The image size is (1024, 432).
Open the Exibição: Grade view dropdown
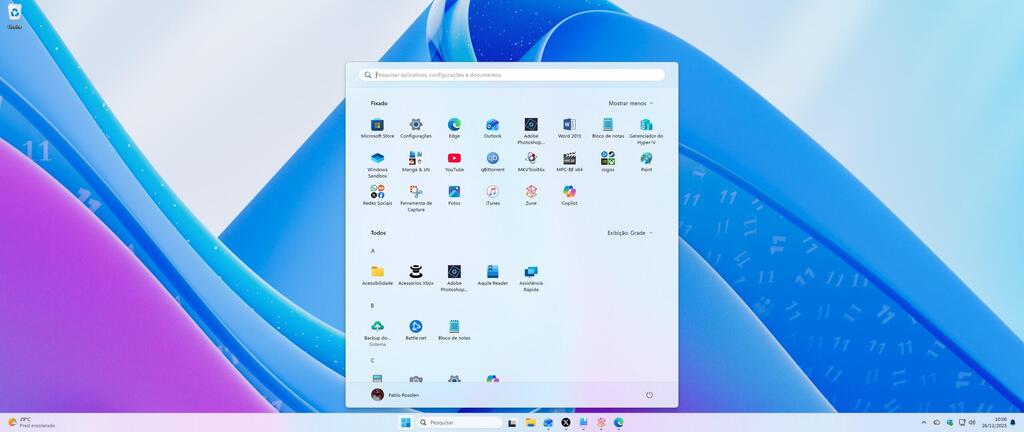pyautogui.click(x=630, y=233)
